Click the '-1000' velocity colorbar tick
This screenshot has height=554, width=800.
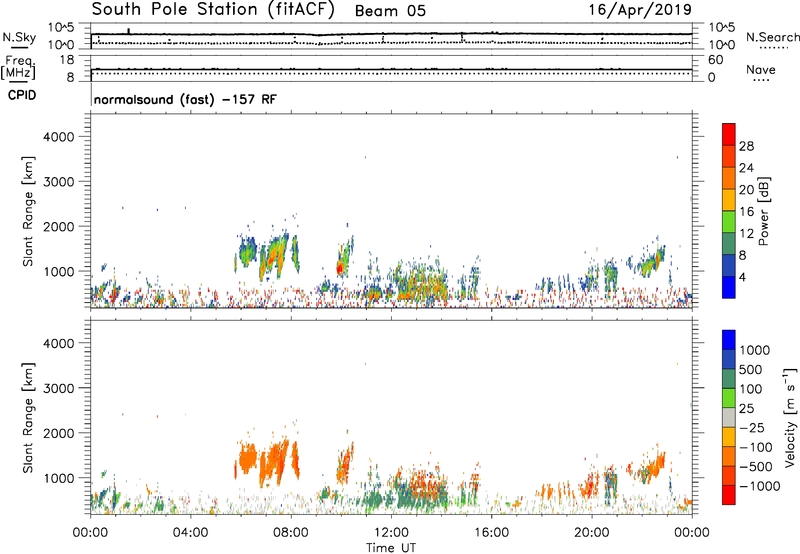pyautogui.click(x=760, y=486)
